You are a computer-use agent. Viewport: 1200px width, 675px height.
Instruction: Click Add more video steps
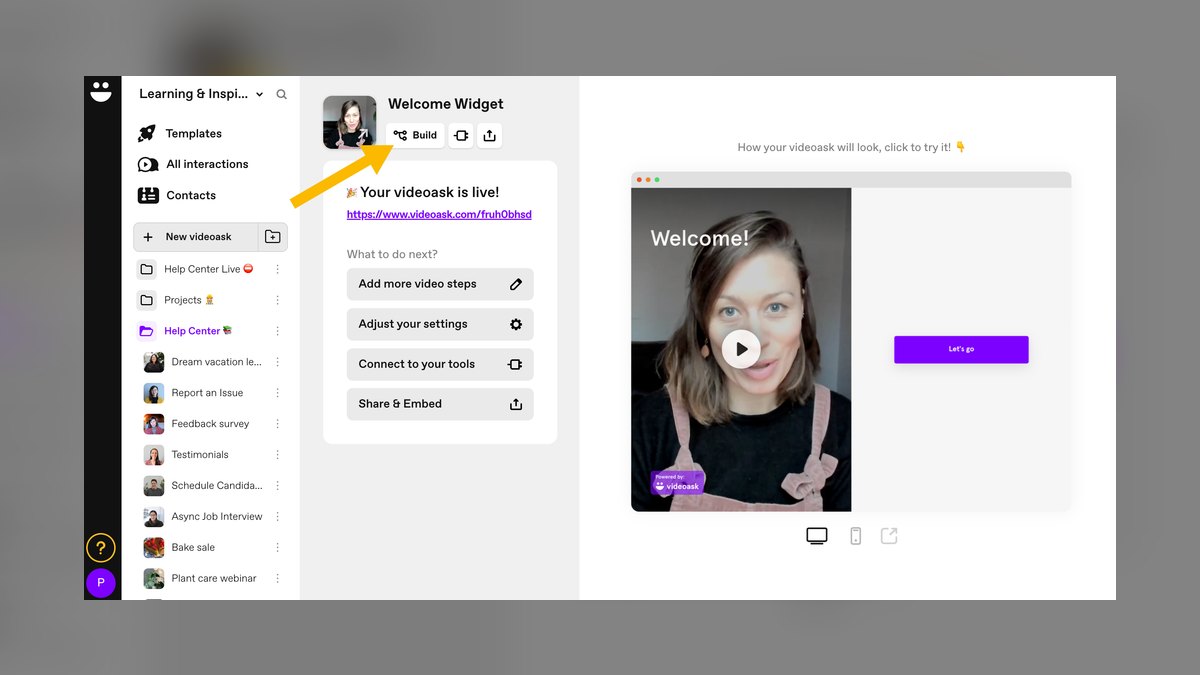click(440, 284)
